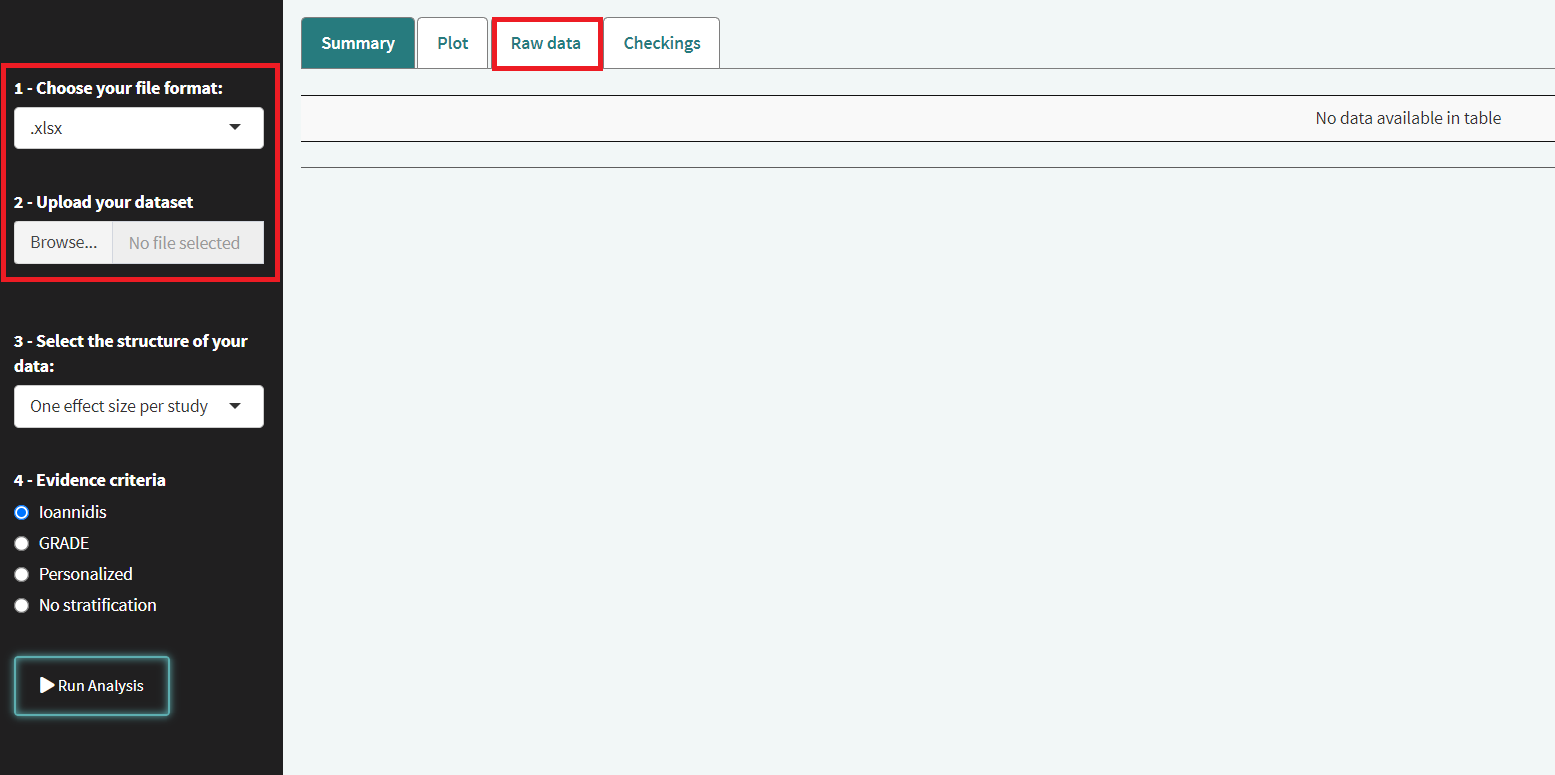Viewport: 1555px width, 775px height.
Task: Click the Upload your dataset label
Action: [103, 202]
